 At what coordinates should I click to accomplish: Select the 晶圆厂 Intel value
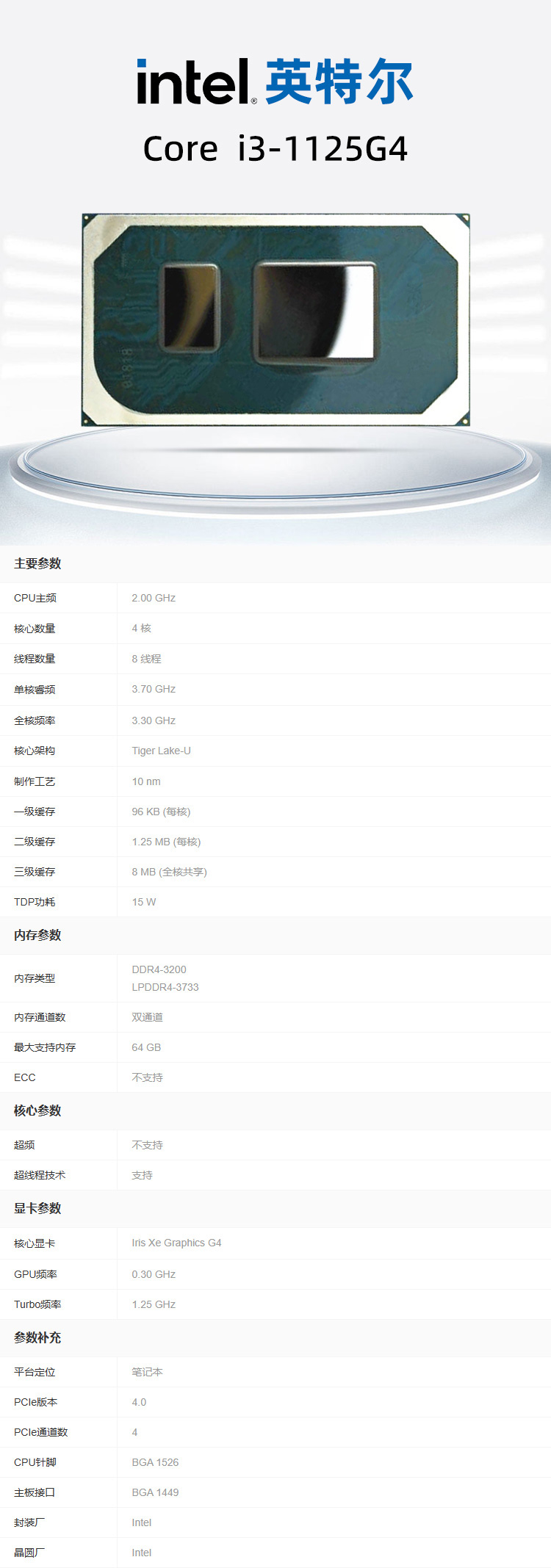point(141,1553)
